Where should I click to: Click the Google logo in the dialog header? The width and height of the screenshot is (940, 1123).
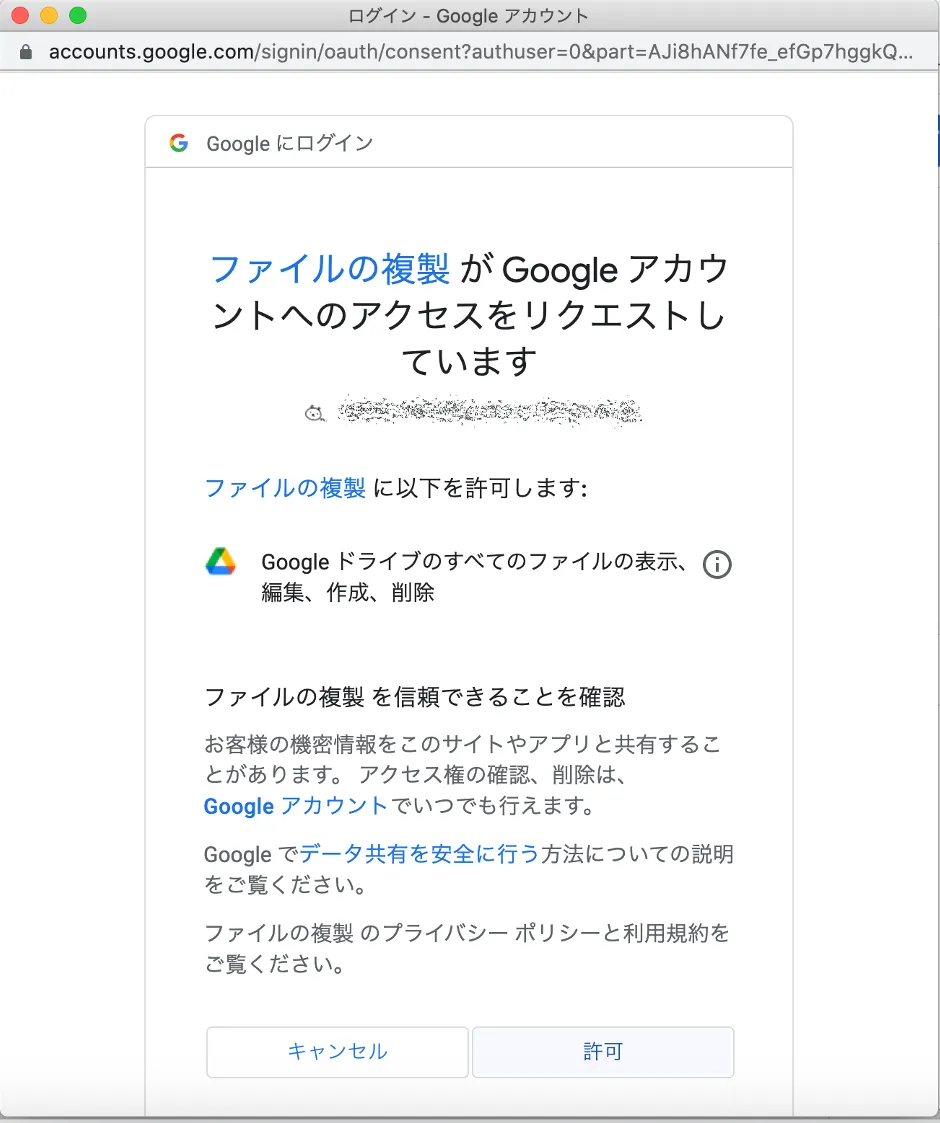click(x=179, y=143)
